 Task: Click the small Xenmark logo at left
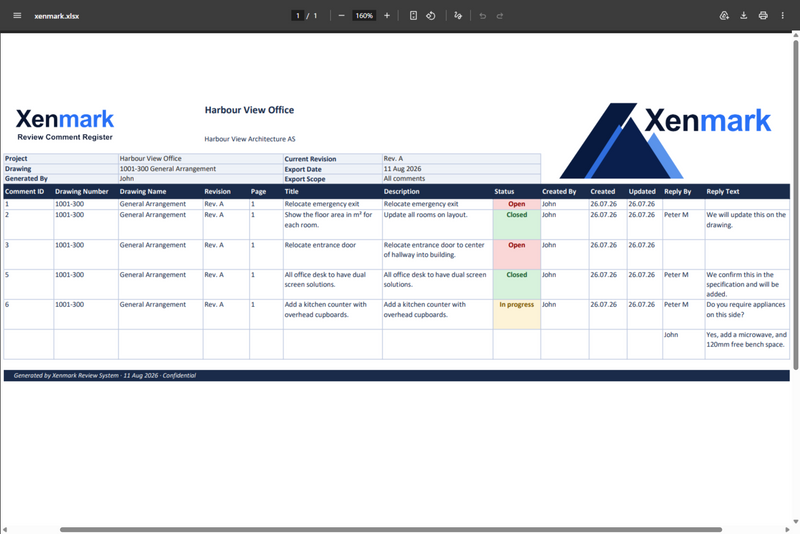tap(65, 119)
